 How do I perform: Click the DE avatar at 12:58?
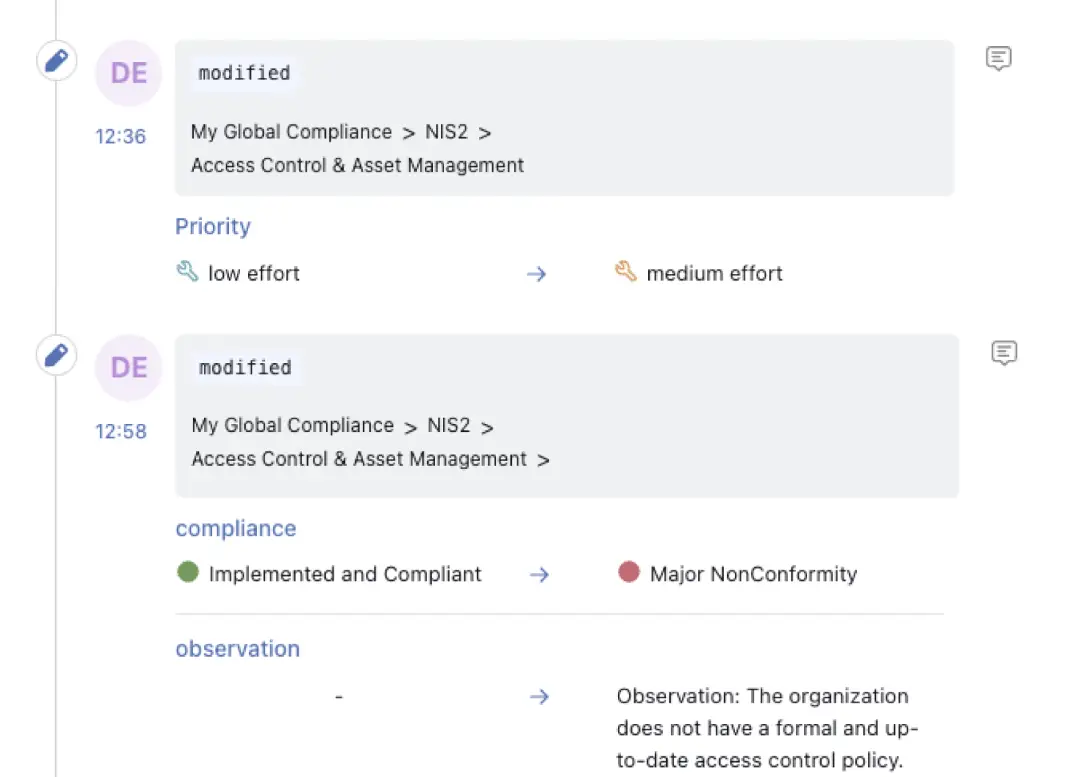click(129, 368)
